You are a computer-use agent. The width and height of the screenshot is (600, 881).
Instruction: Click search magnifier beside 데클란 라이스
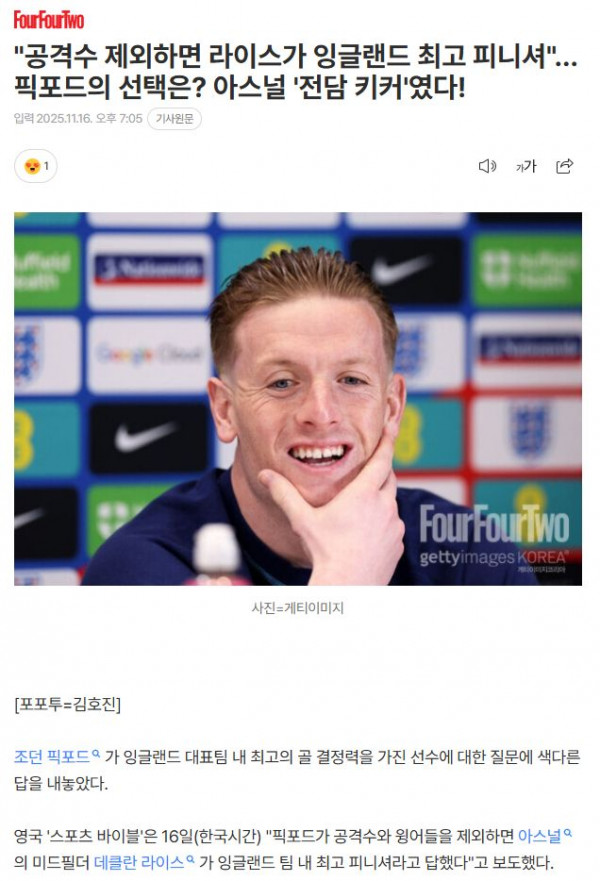pos(190,859)
